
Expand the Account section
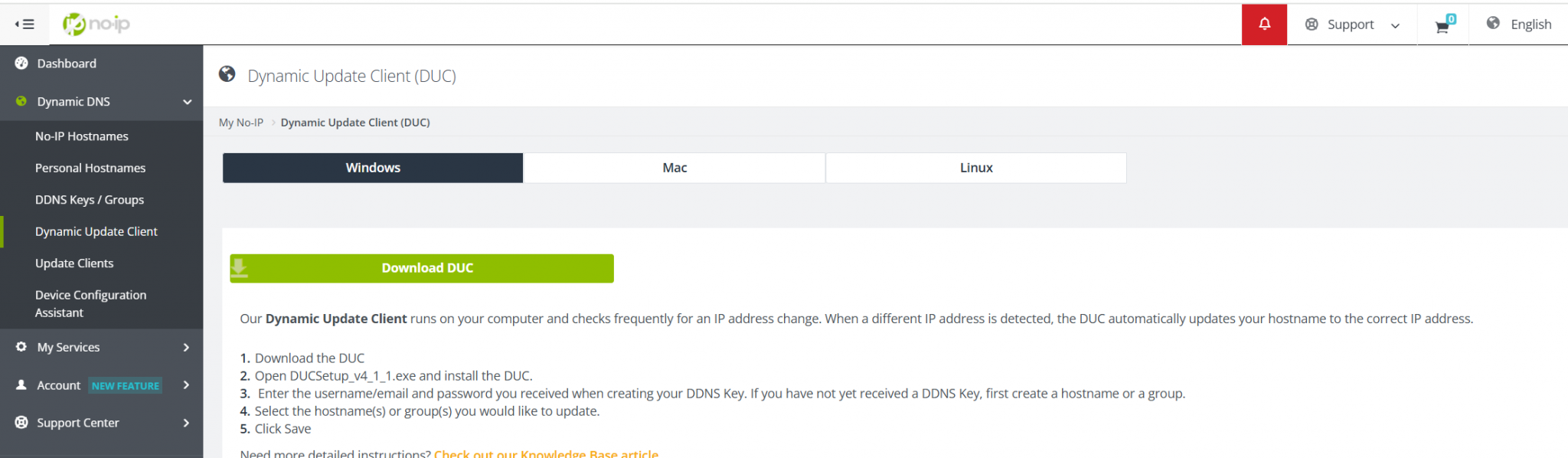pyautogui.click(x=186, y=385)
